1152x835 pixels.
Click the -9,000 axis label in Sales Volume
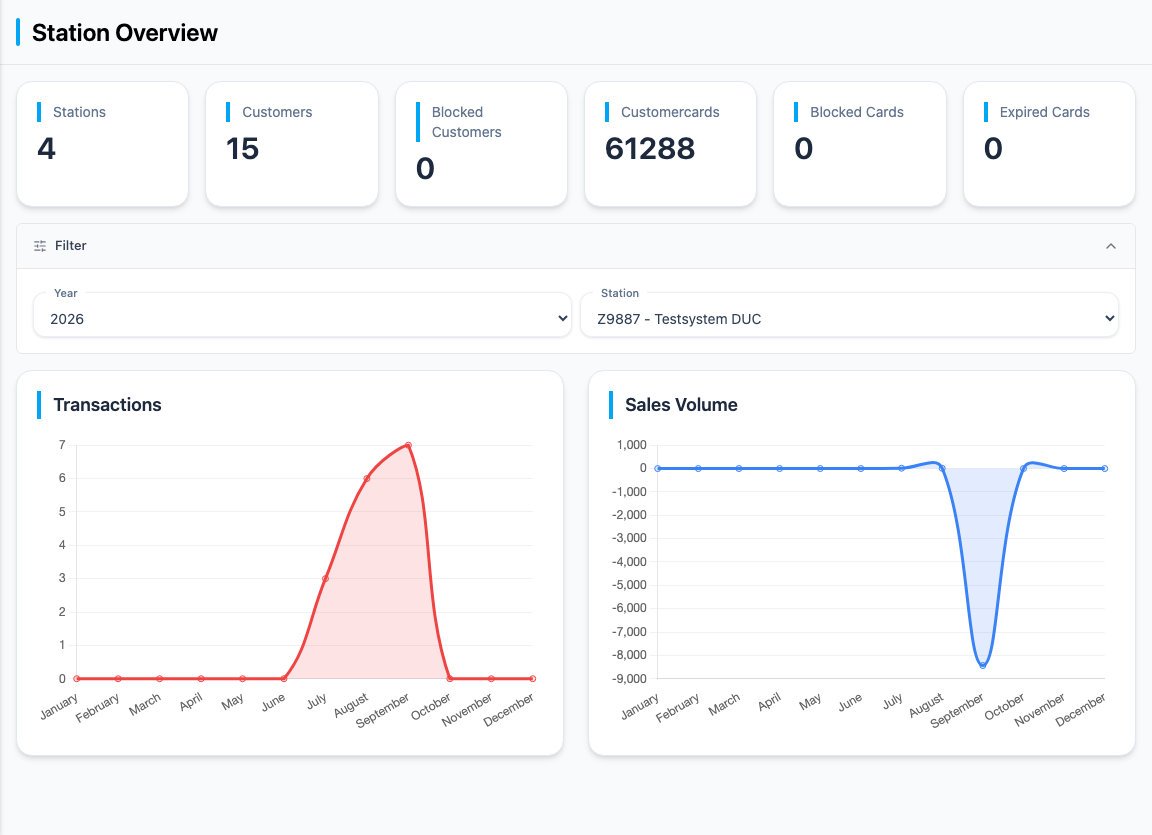[629, 679]
